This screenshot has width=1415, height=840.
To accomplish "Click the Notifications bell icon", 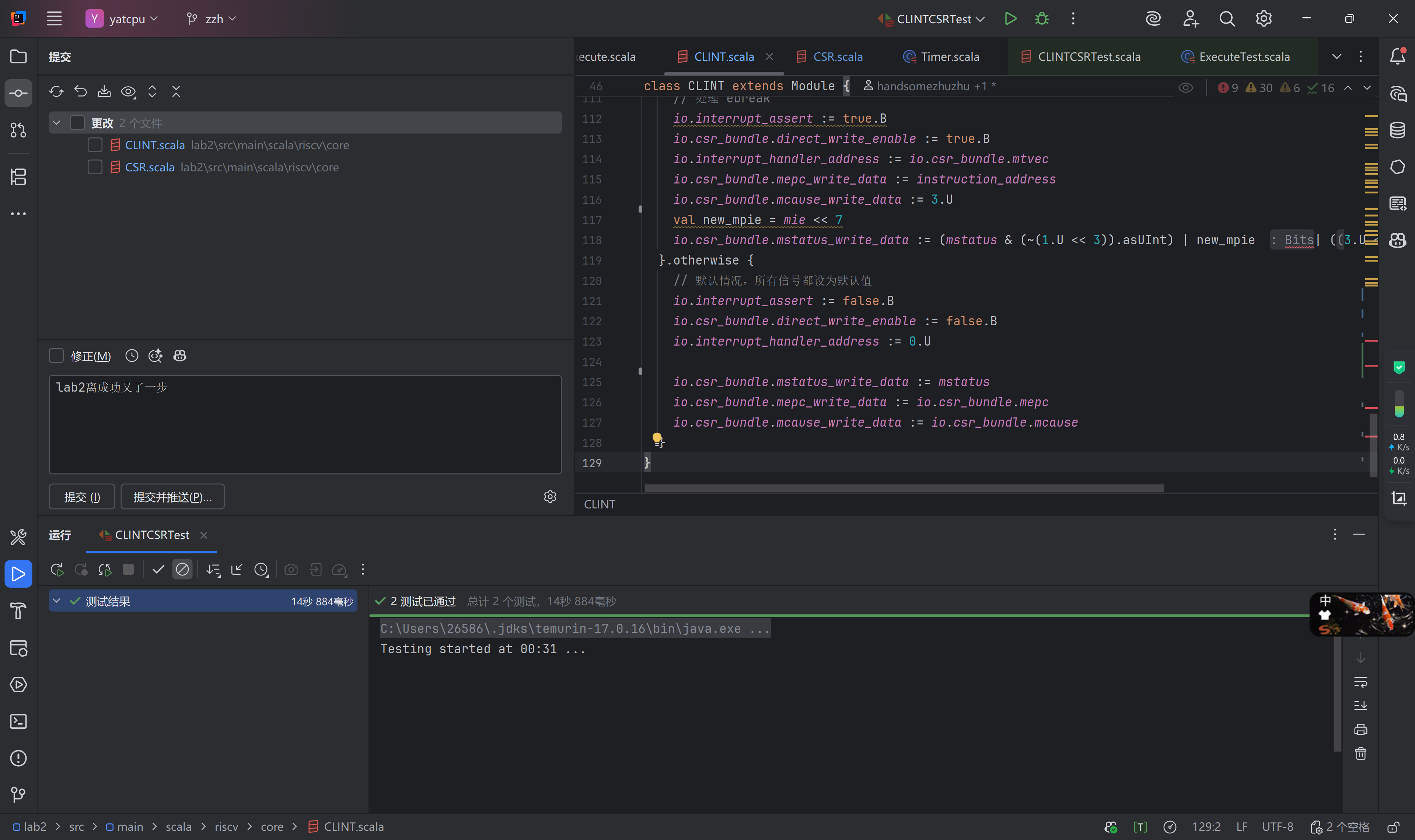I will coord(1397,56).
